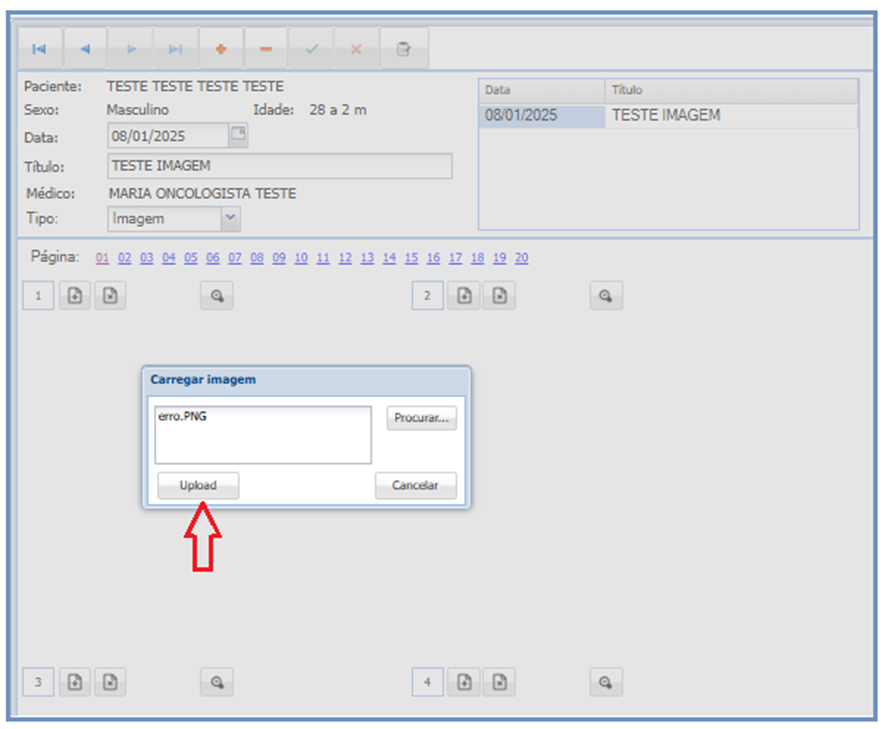Click patient name TESTE TESTE TESTE TESTE
Screen dimensions: 885x729
[195, 86]
